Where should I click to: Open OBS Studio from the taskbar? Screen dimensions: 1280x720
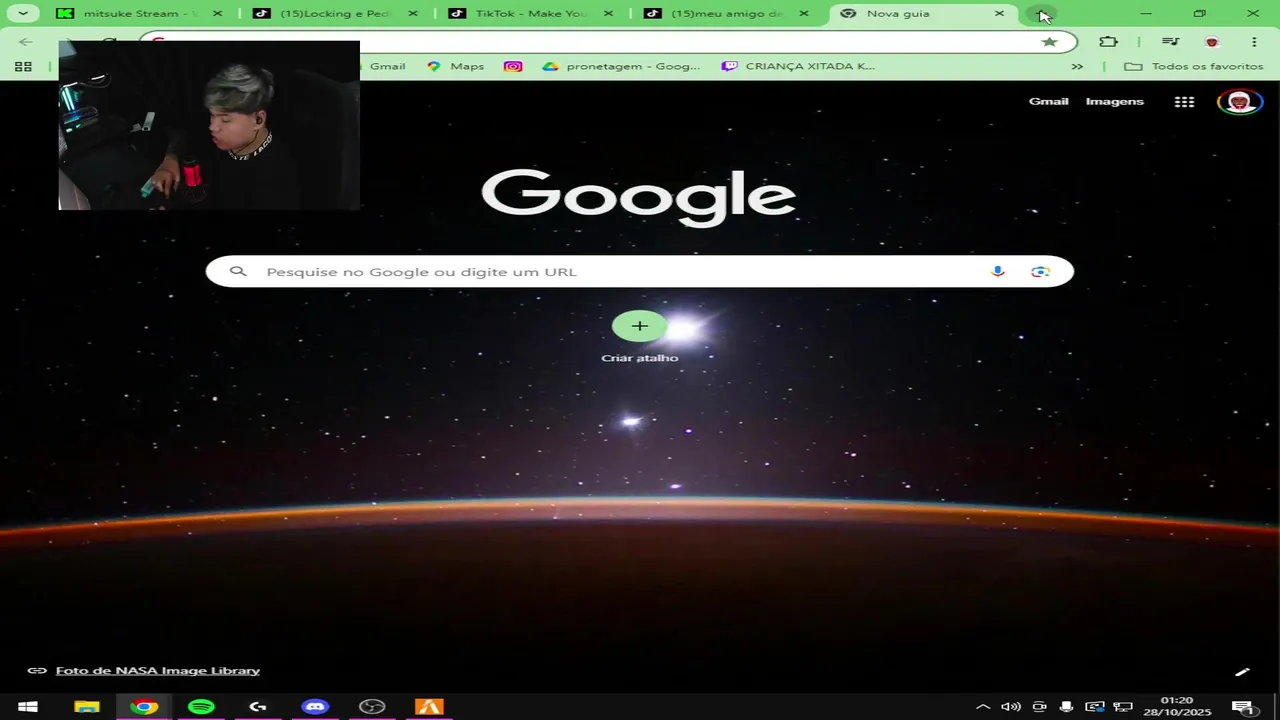[372, 707]
